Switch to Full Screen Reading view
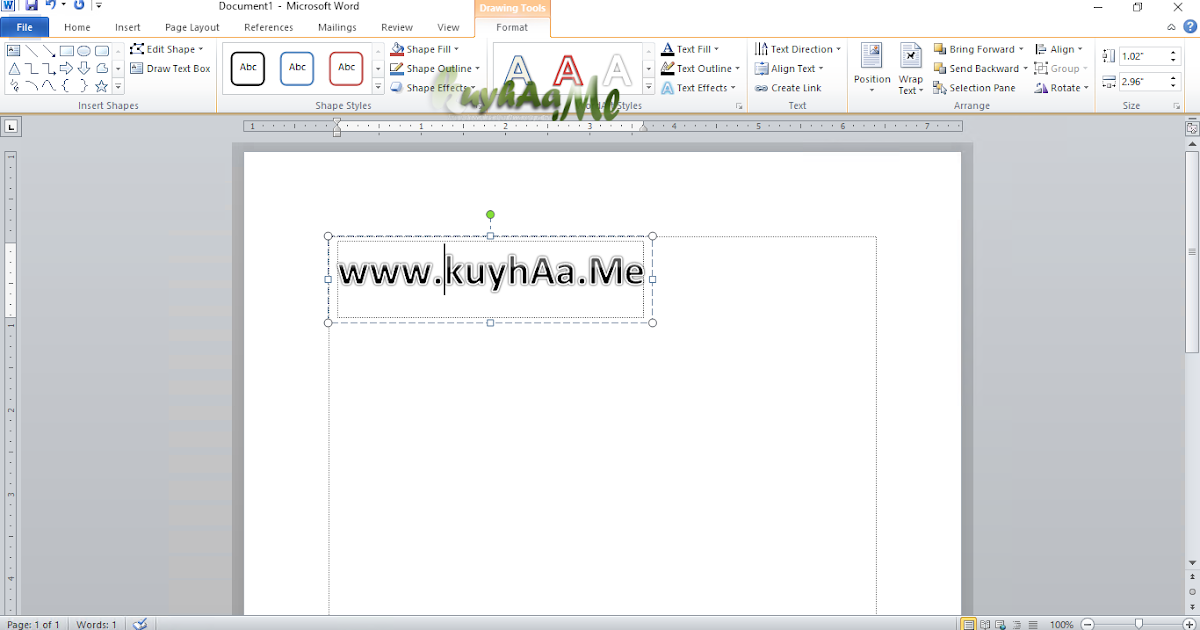Viewport: 1200px width, 630px height. pos(986,624)
